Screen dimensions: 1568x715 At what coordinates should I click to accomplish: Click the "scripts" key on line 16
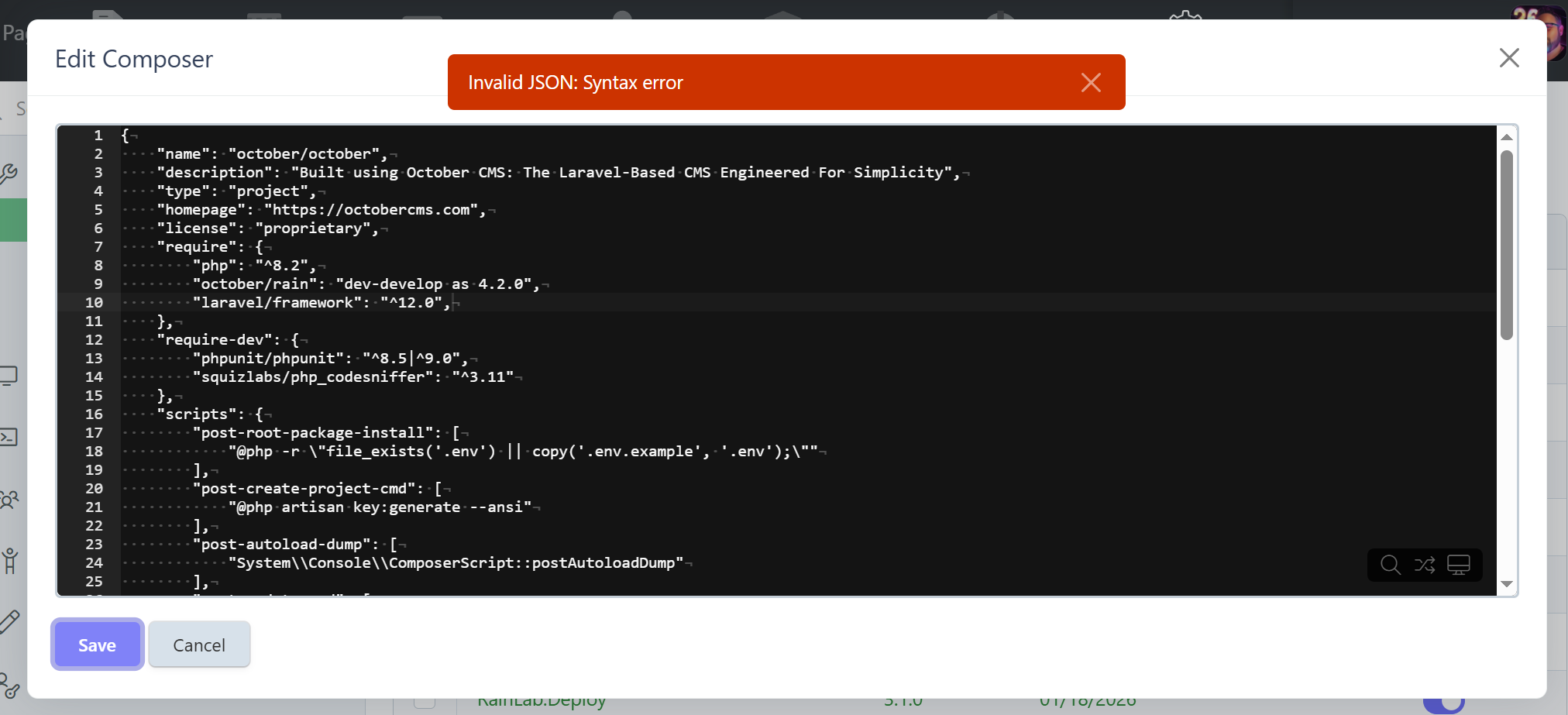pyautogui.click(x=200, y=414)
